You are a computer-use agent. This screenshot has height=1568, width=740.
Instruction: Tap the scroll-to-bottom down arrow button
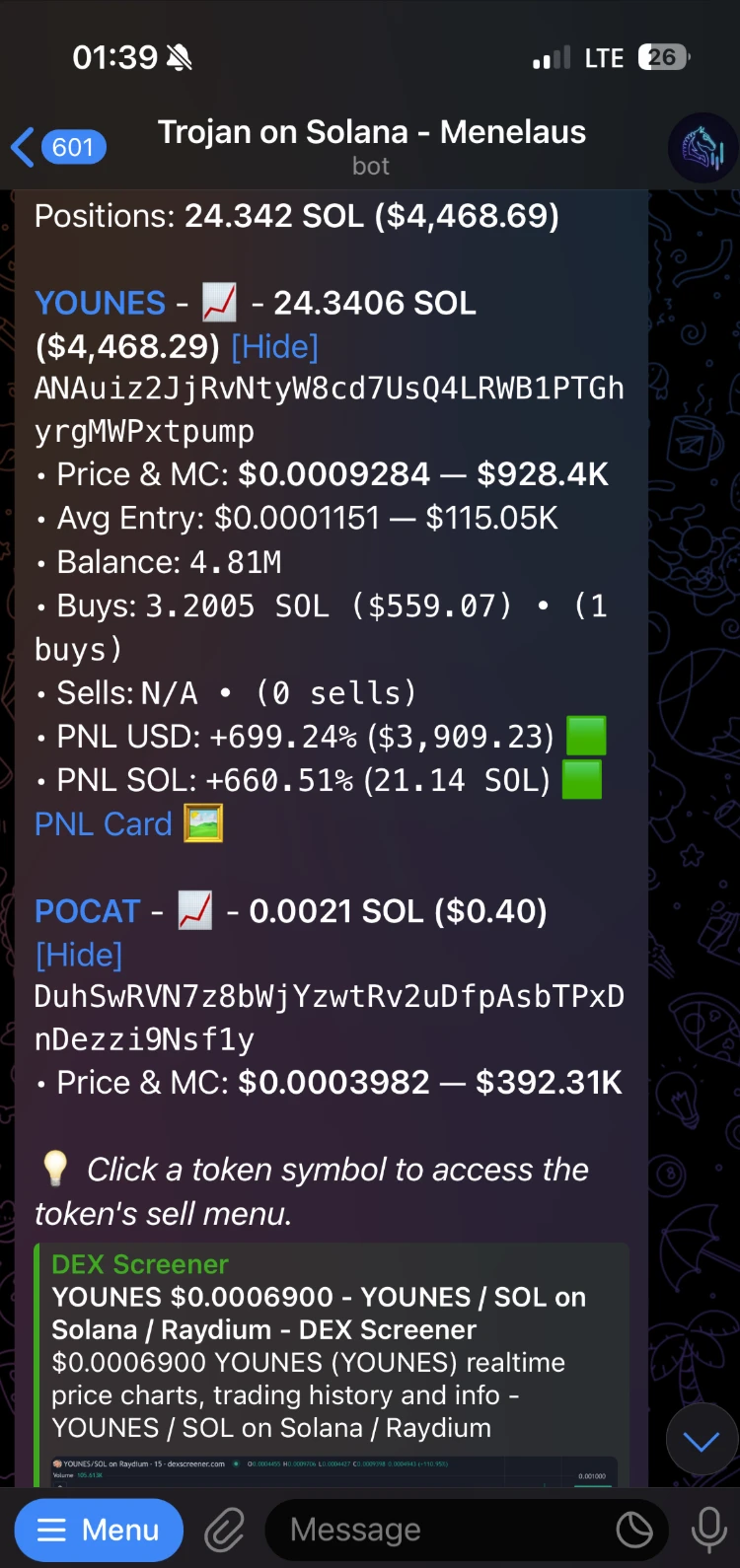click(702, 1441)
